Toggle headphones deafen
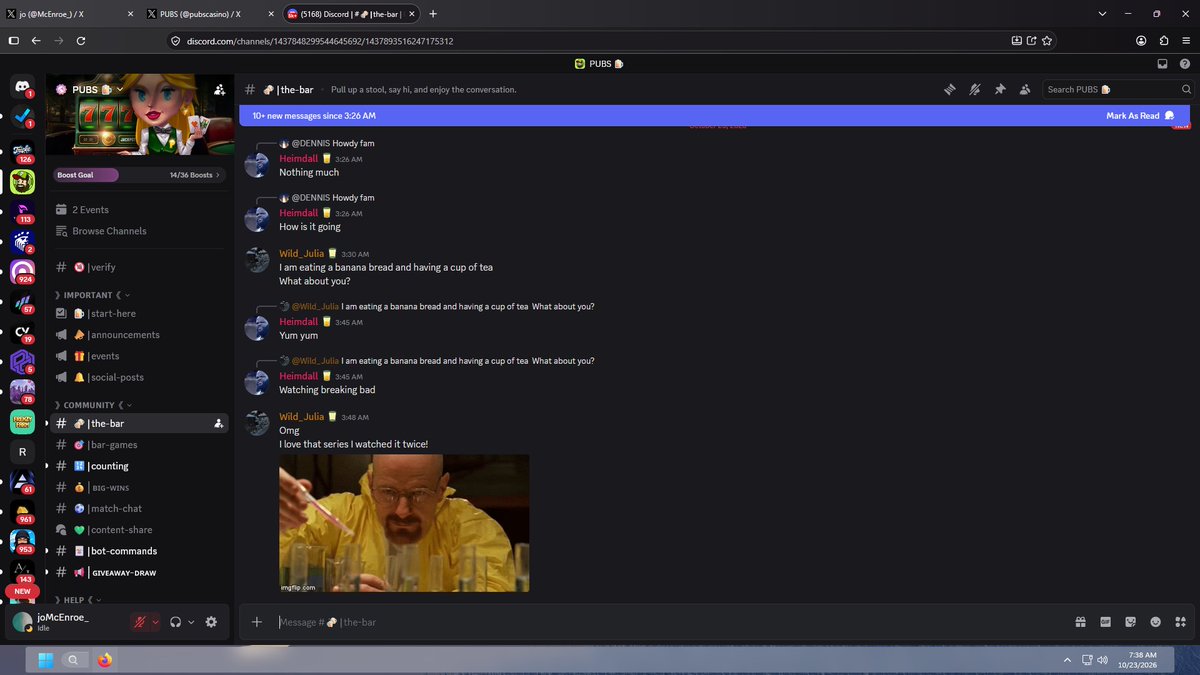 176,622
